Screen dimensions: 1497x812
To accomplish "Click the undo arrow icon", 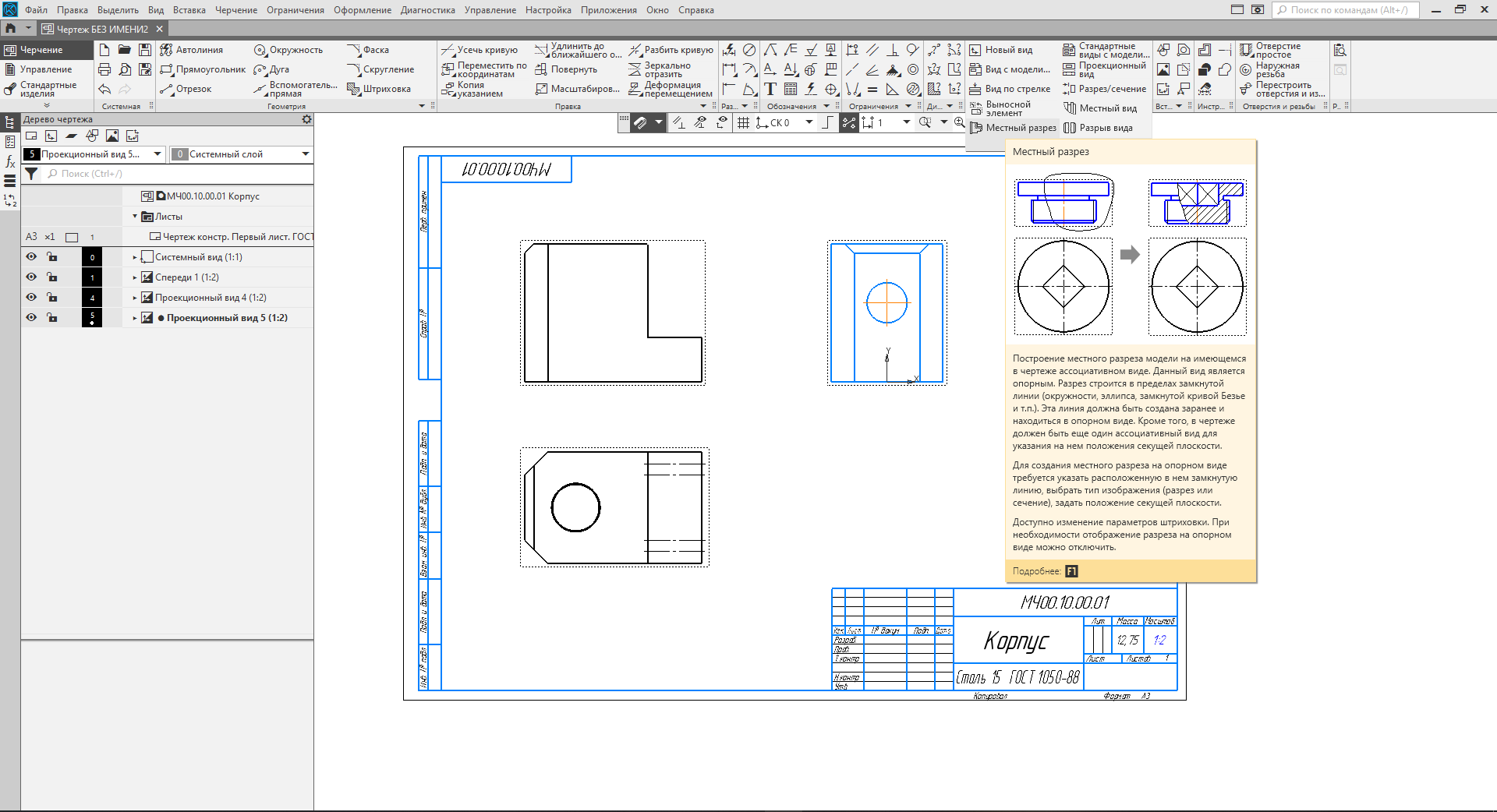I will pos(104,89).
